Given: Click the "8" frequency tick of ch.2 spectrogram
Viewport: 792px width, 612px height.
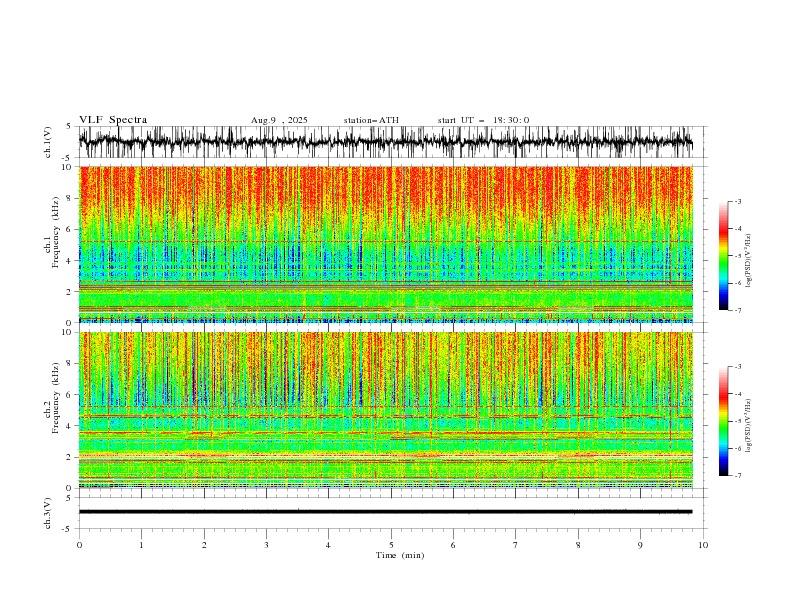Looking at the screenshot, I should 70,364.
